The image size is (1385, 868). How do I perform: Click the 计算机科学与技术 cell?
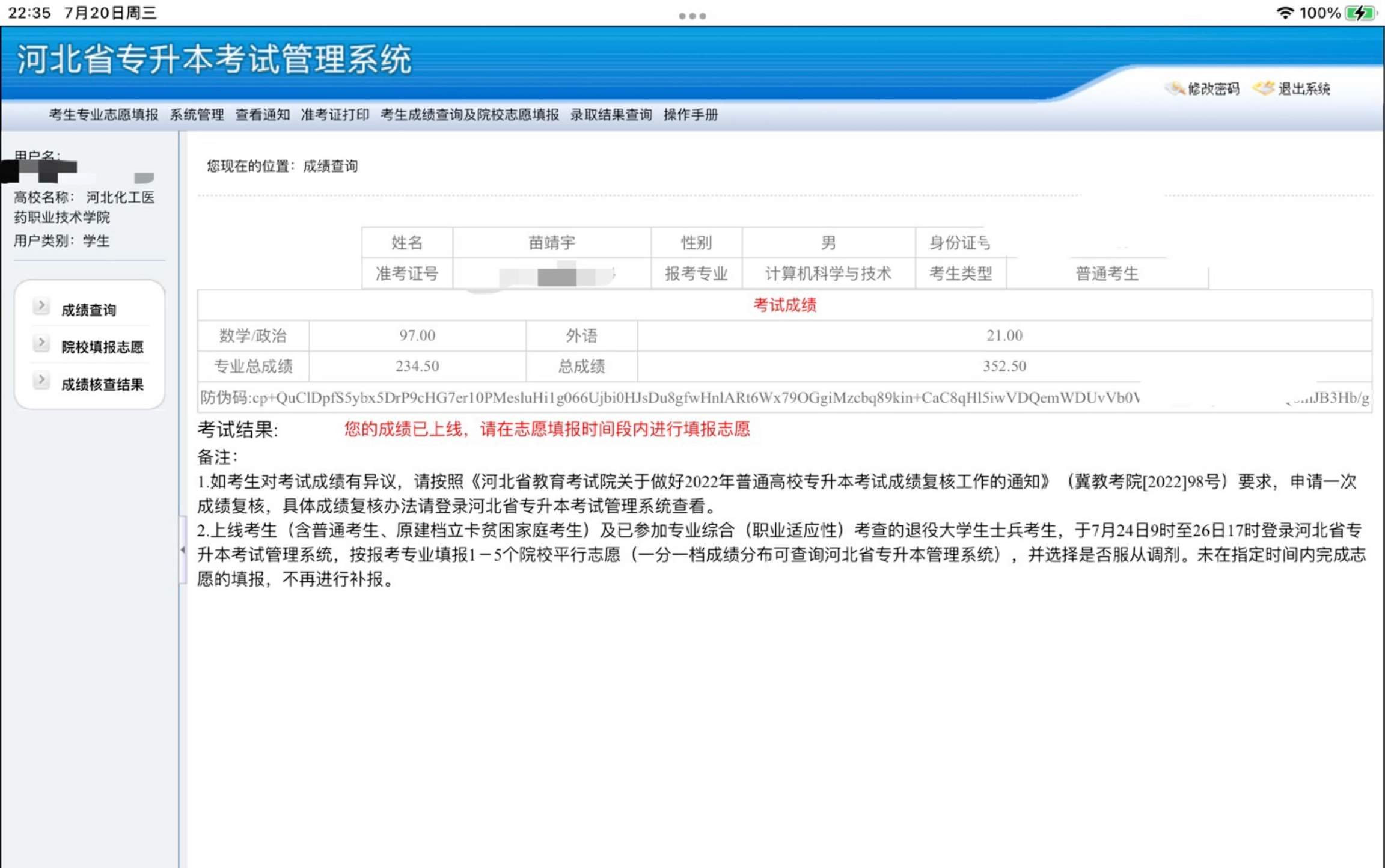pyautogui.click(x=828, y=274)
